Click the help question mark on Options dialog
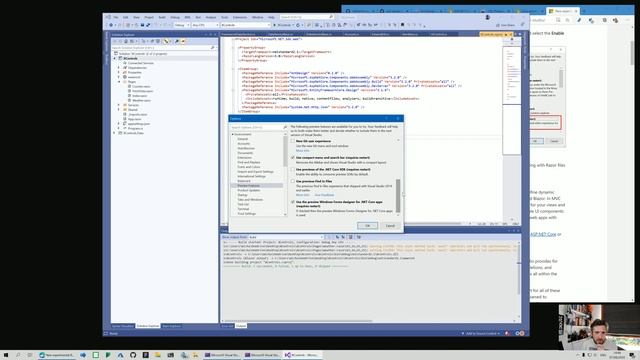640x360 pixels. [x=387, y=119]
